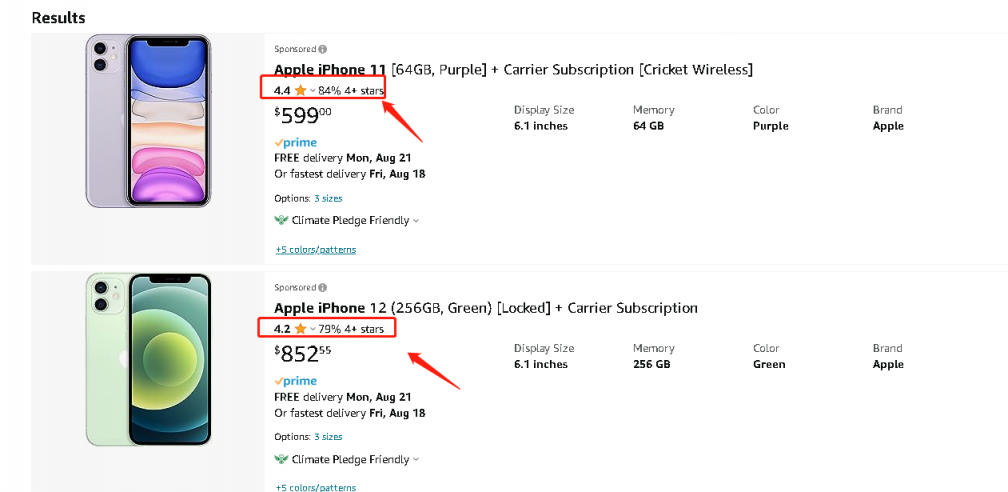
Task: Expand the 4.4 rating dropdown chevron
Action: (x=312, y=91)
